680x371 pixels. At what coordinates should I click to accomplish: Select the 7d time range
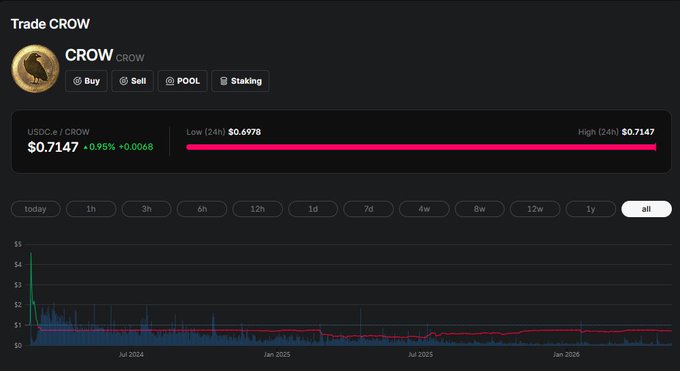tap(369, 209)
